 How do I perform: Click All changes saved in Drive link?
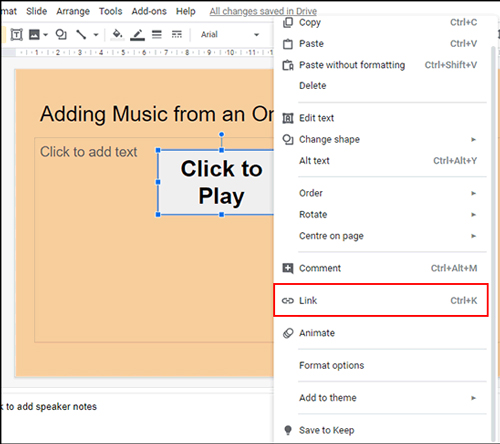[263, 11]
